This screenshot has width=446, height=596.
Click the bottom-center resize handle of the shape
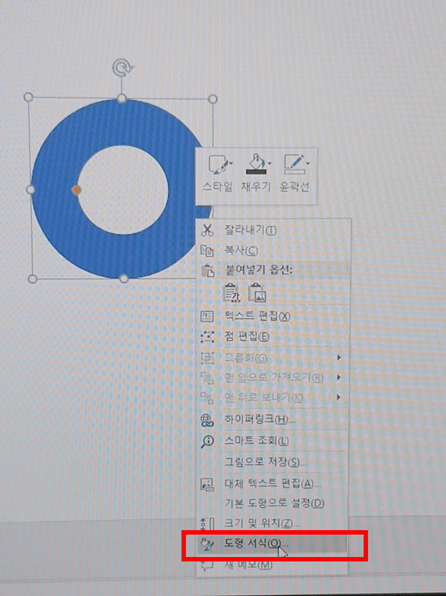point(124,279)
